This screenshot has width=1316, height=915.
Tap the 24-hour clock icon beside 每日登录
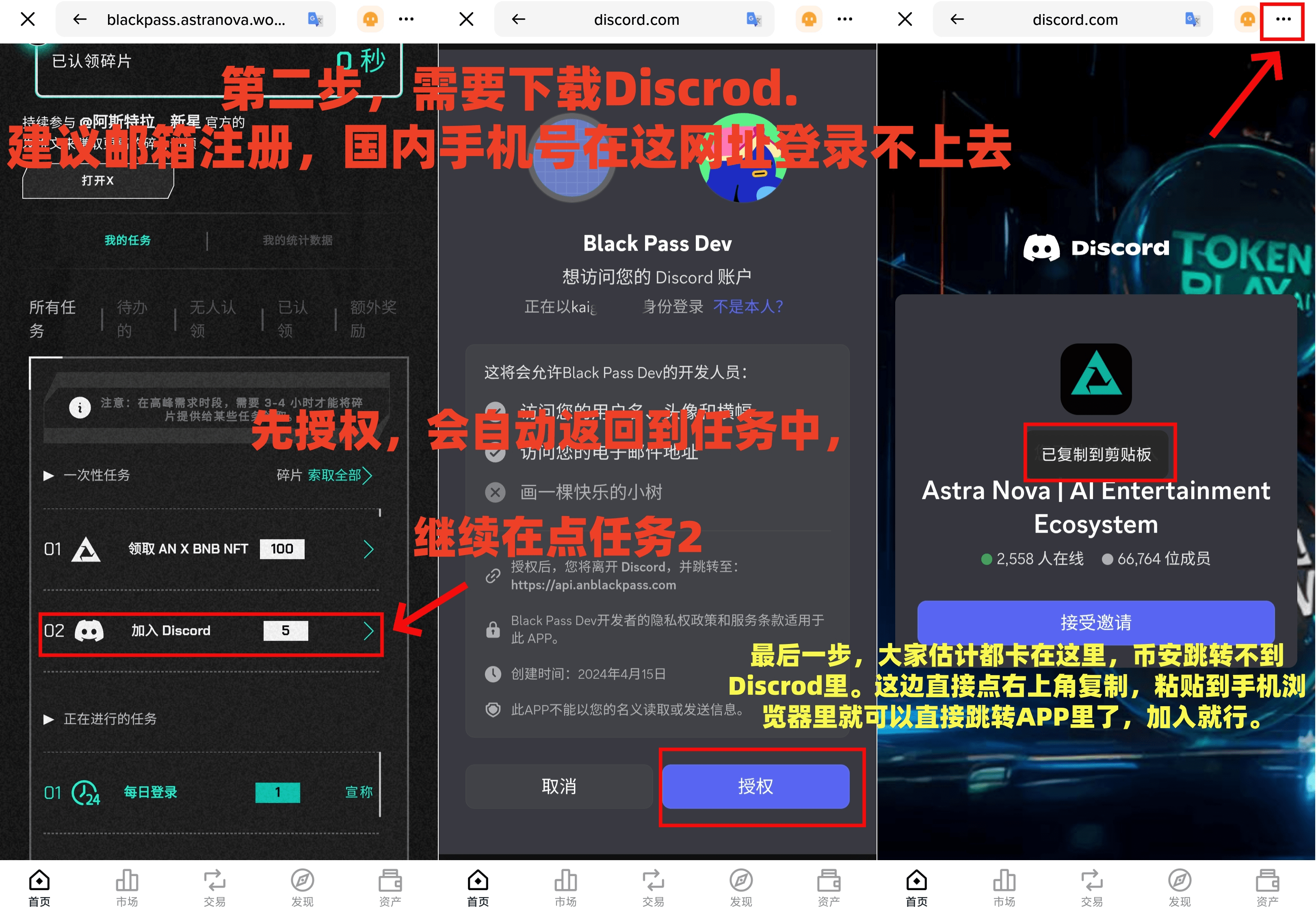(x=86, y=793)
